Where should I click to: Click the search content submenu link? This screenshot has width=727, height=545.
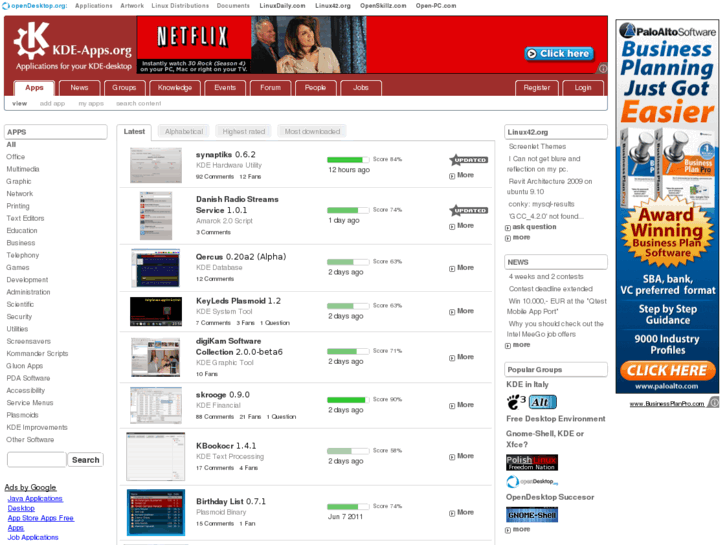pos(139,103)
